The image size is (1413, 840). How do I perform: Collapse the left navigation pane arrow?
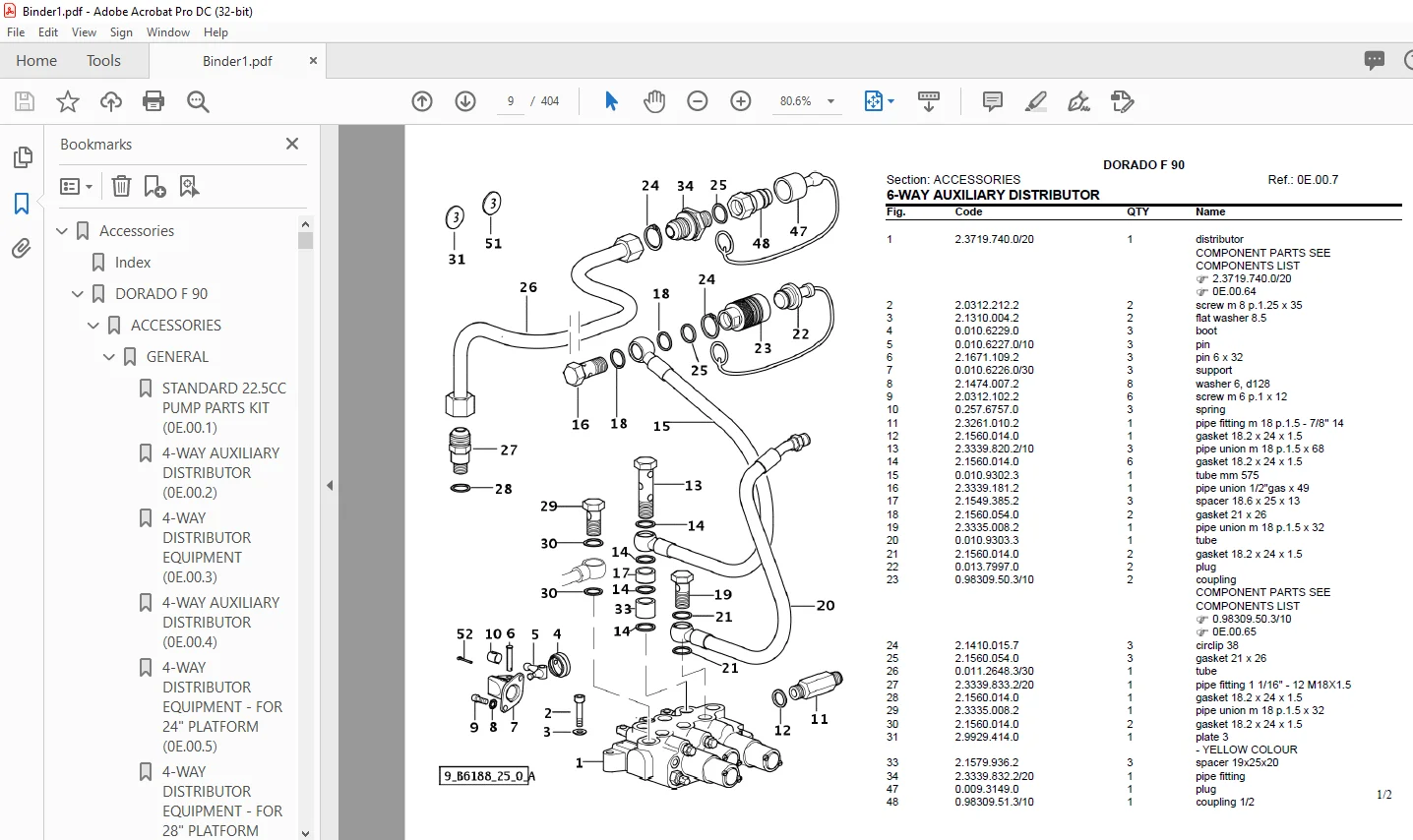pos(330,485)
